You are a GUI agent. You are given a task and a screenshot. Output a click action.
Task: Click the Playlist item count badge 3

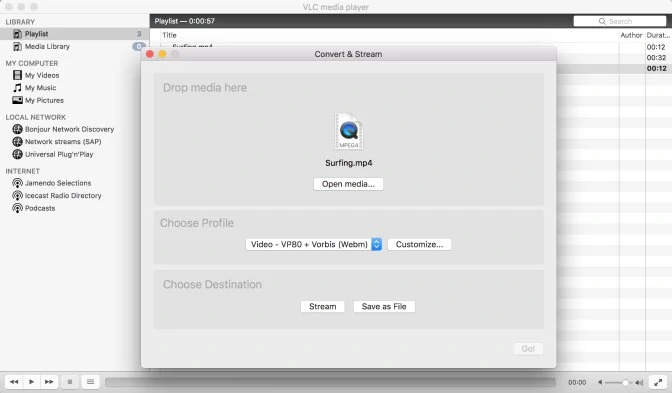pyautogui.click(x=139, y=33)
